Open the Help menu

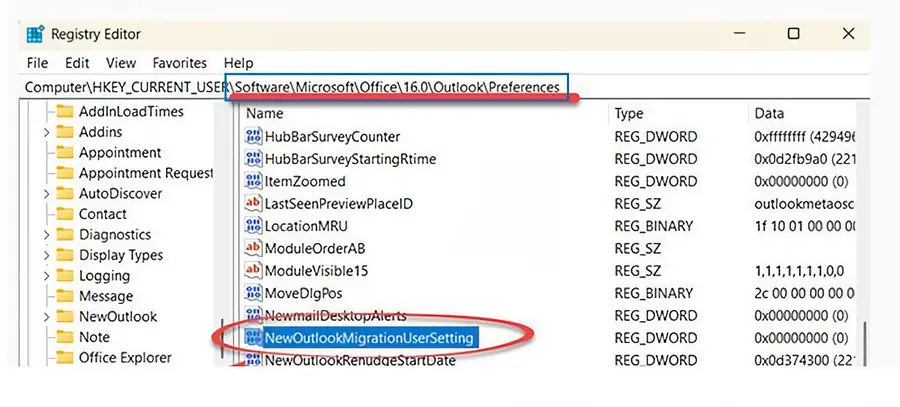238,63
